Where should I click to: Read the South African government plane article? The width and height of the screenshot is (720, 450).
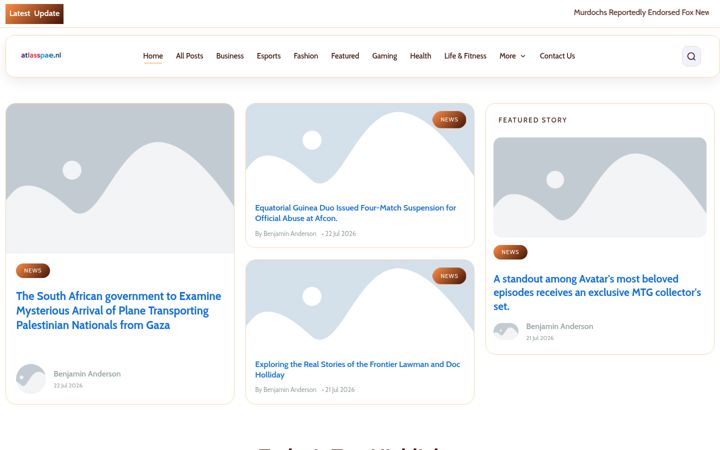(x=118, y=310)
